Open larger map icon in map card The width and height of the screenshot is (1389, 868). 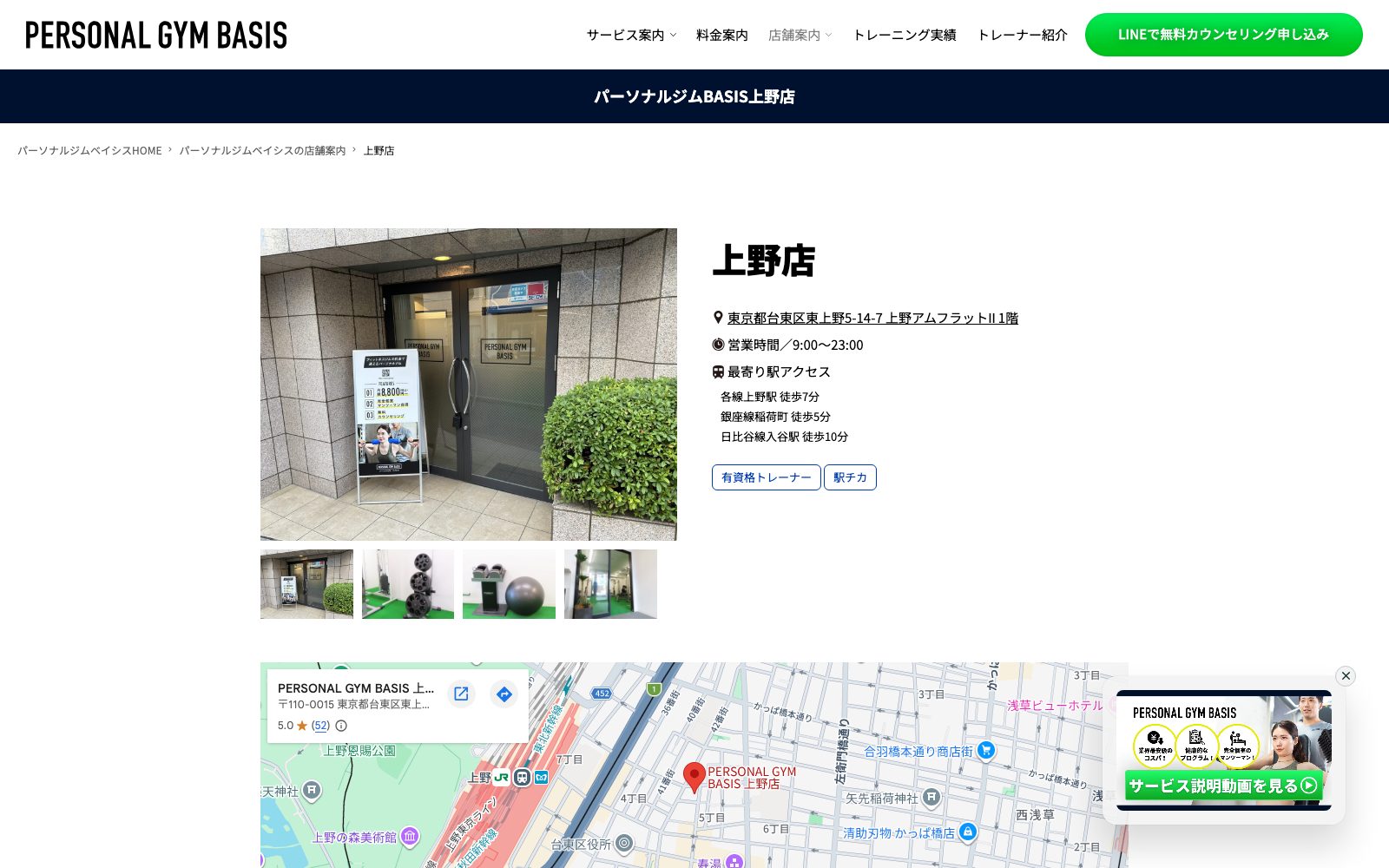(x=461, y=694)
